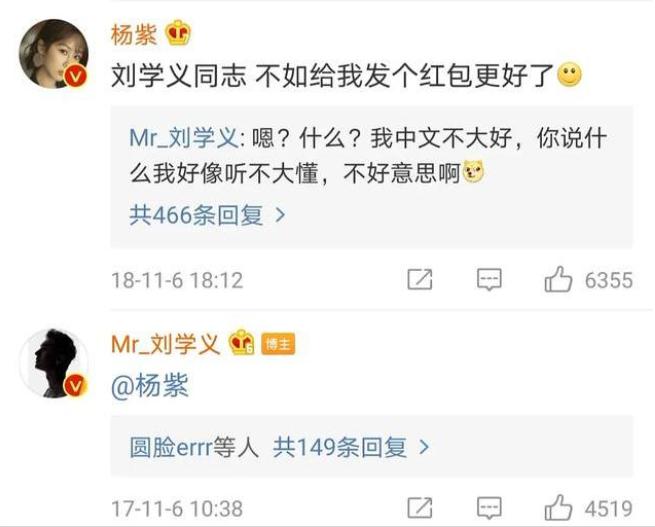Click the crown membership badge beside 杨紫
Viewport: 655px width, 527px height.
[x=178, y=33]
